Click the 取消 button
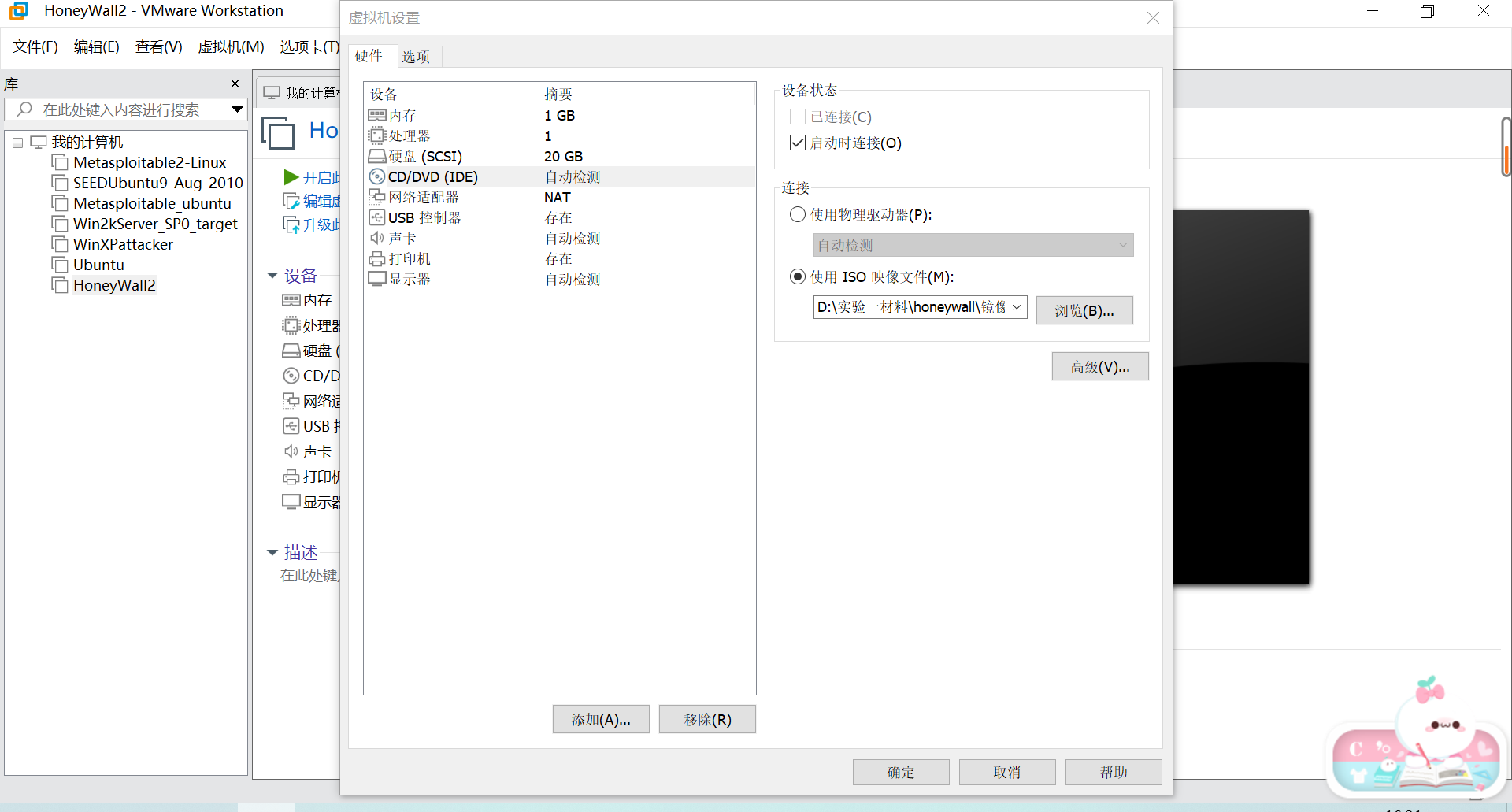Image resolution: width=1512 pixels, height=812 pixels. (x=1007, y=772)
